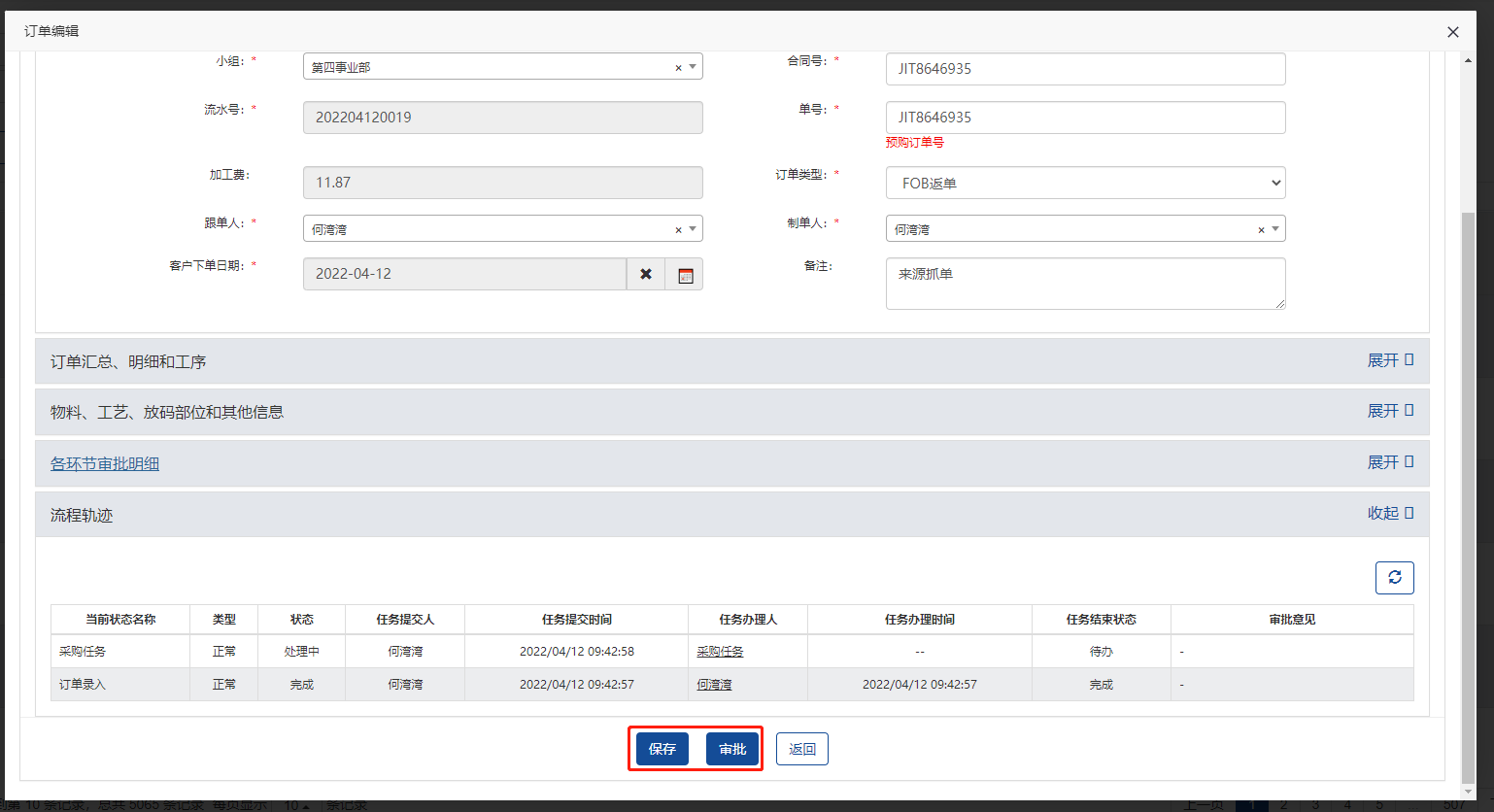The width and height of the screenshot is (1494, 812).
Task: Click the 返回 button
Action: pyautogui.click(x=801, y=749)
